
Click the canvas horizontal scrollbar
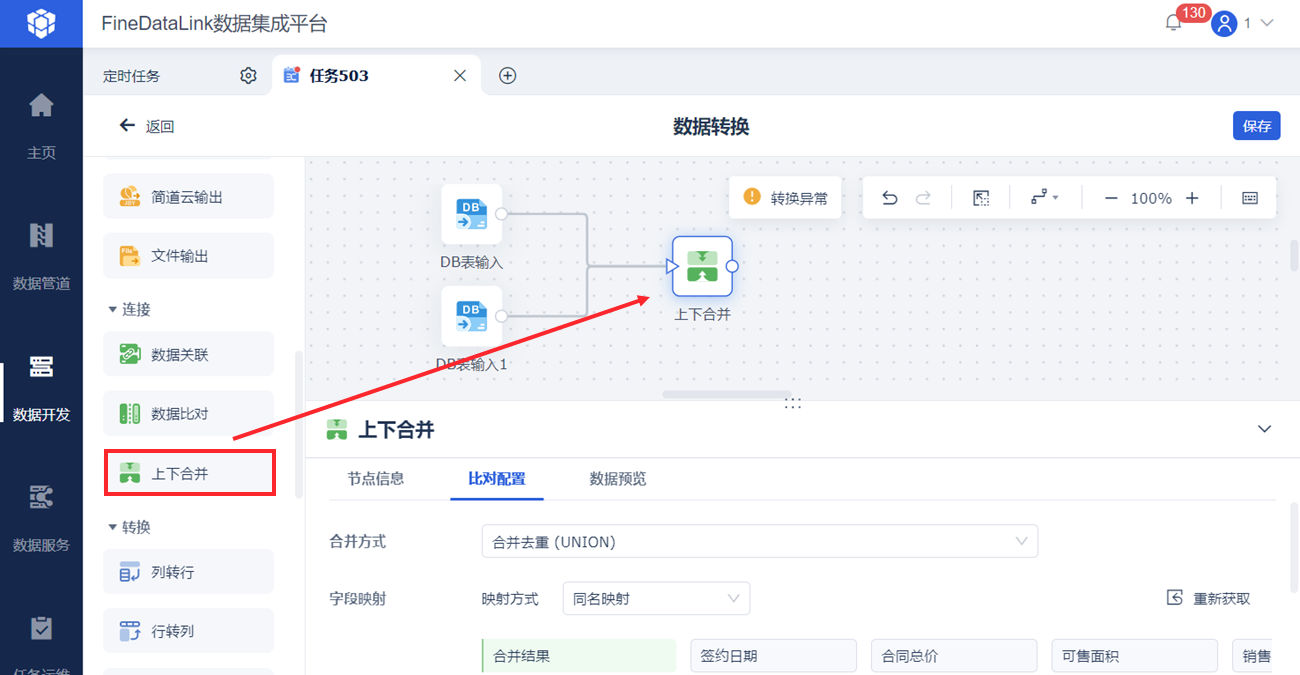tap(727, 394)
